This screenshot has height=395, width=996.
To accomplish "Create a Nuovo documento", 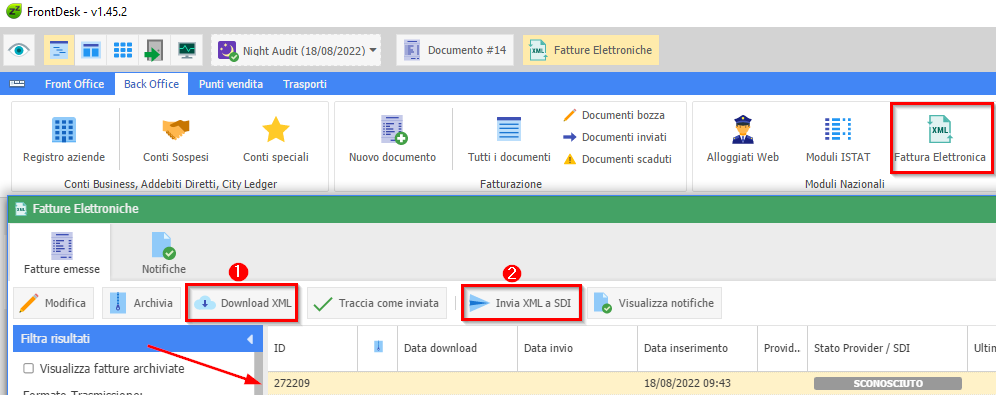I will coord(393,139).
